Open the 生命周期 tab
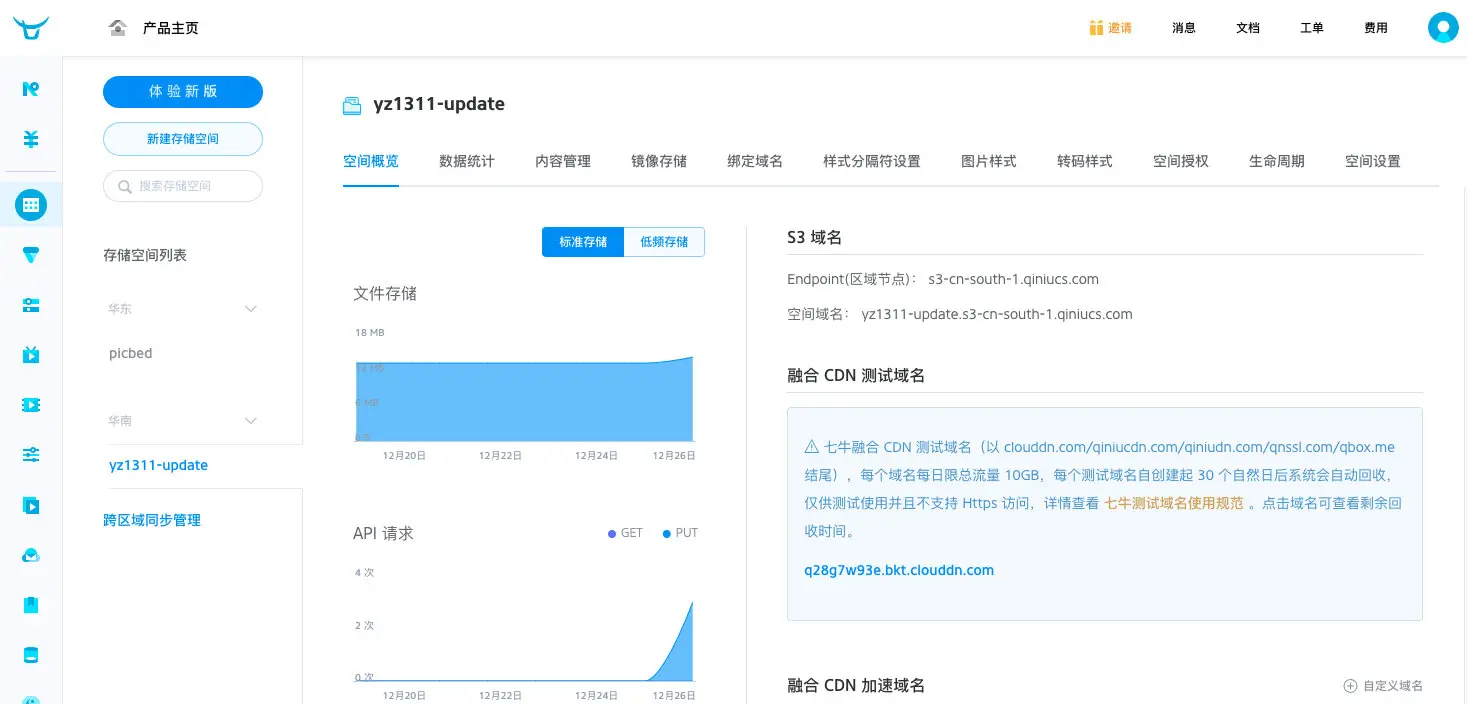 coord(1277,161)
